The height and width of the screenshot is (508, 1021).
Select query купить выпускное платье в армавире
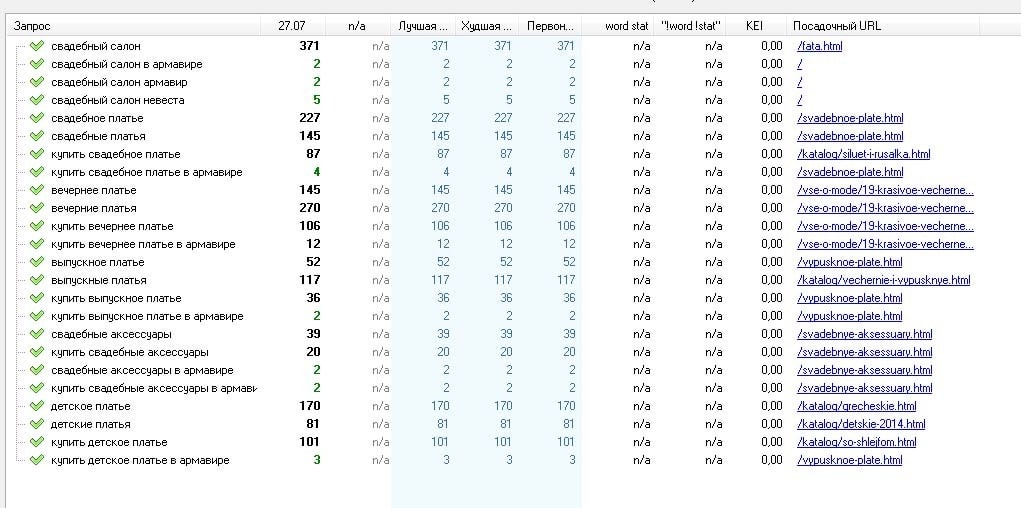point(147,316)
